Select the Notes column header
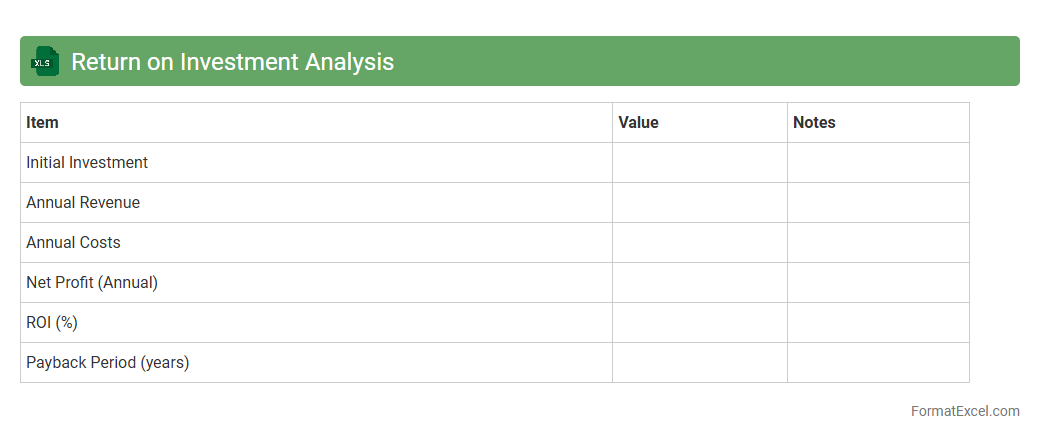 pos(814,122)
